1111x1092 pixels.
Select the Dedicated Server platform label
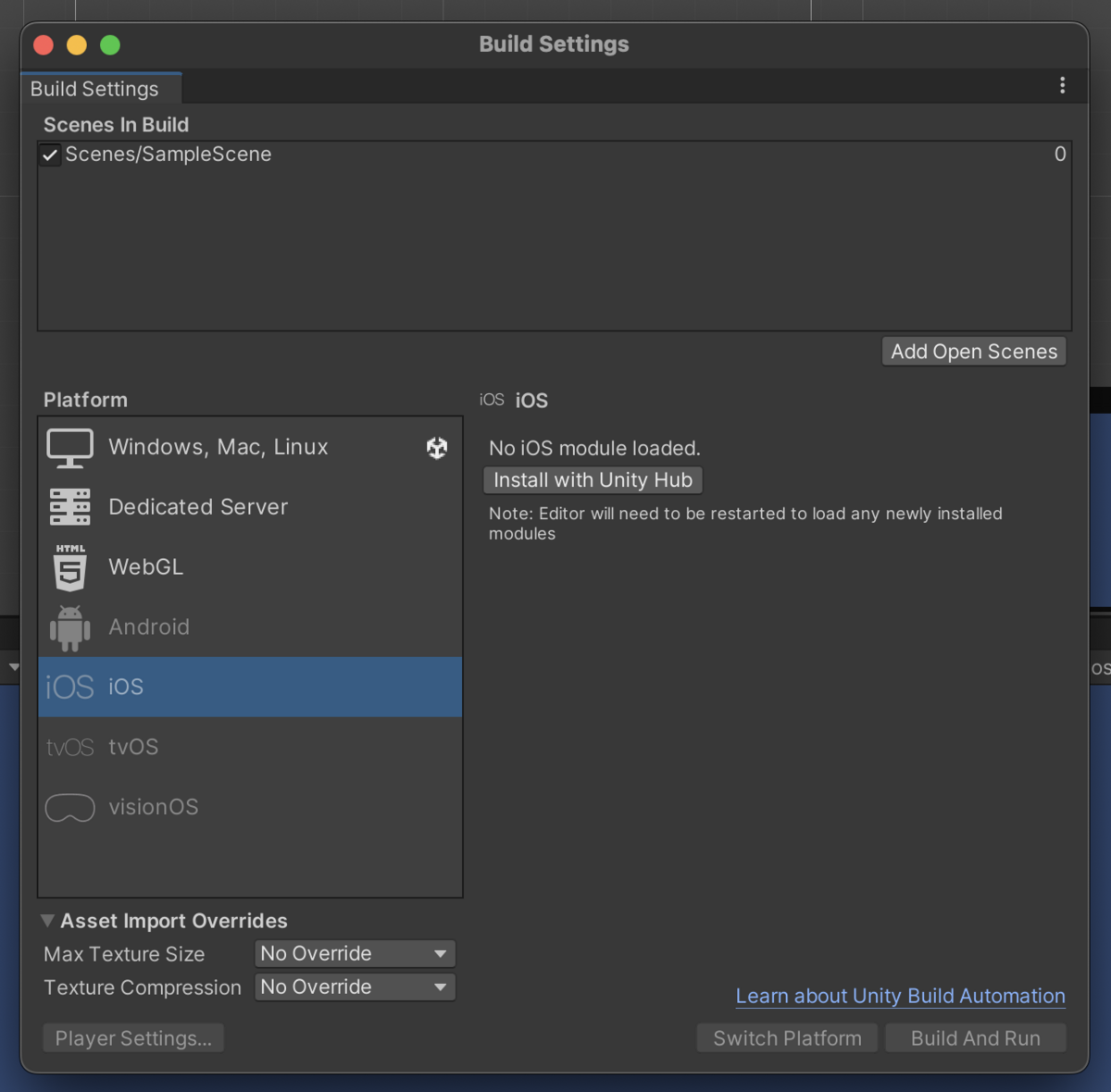(198, 507)
